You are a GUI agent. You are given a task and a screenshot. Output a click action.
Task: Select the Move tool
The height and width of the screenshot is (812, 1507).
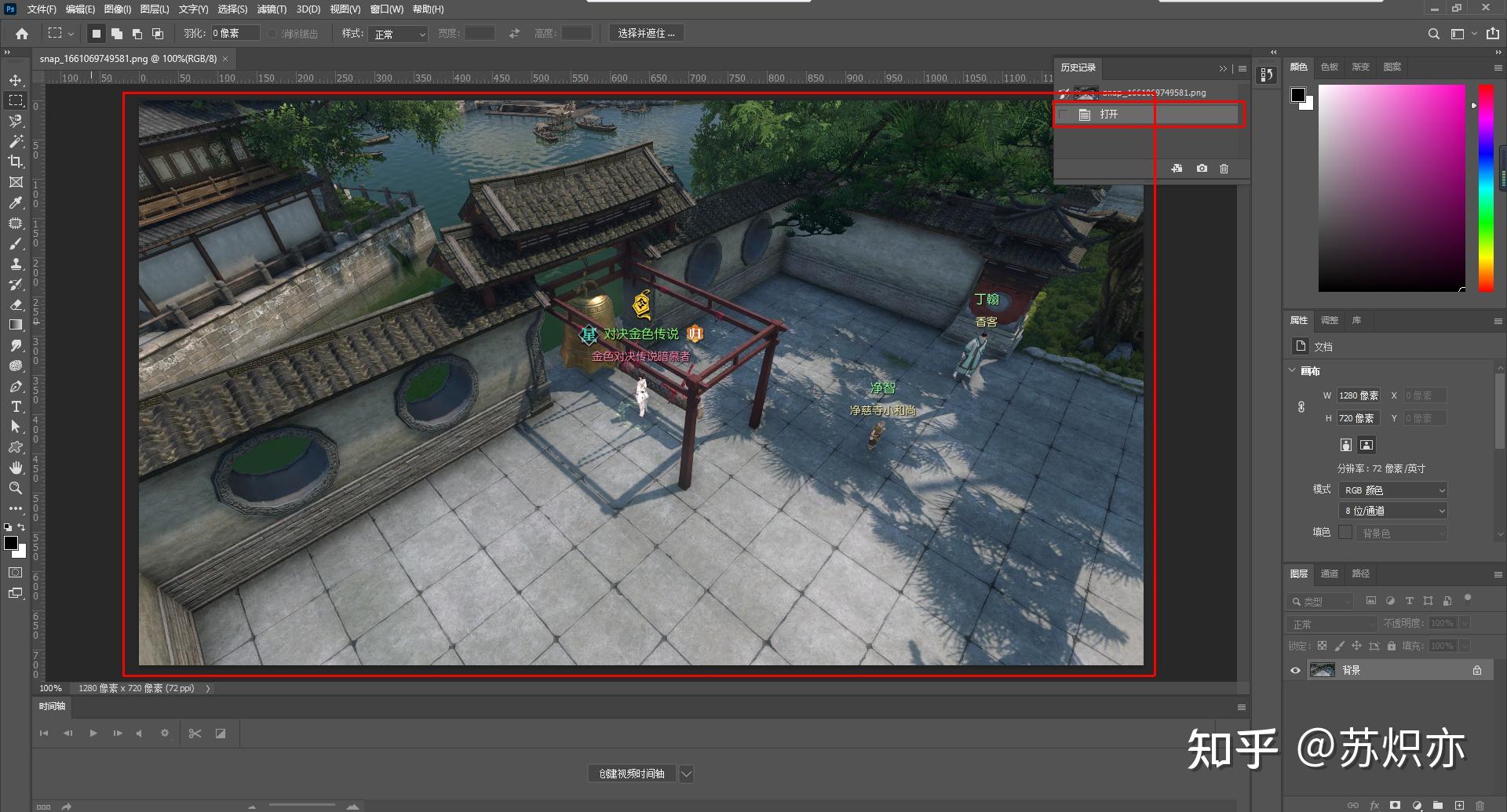pyautogui.click(x=16, y=80)
